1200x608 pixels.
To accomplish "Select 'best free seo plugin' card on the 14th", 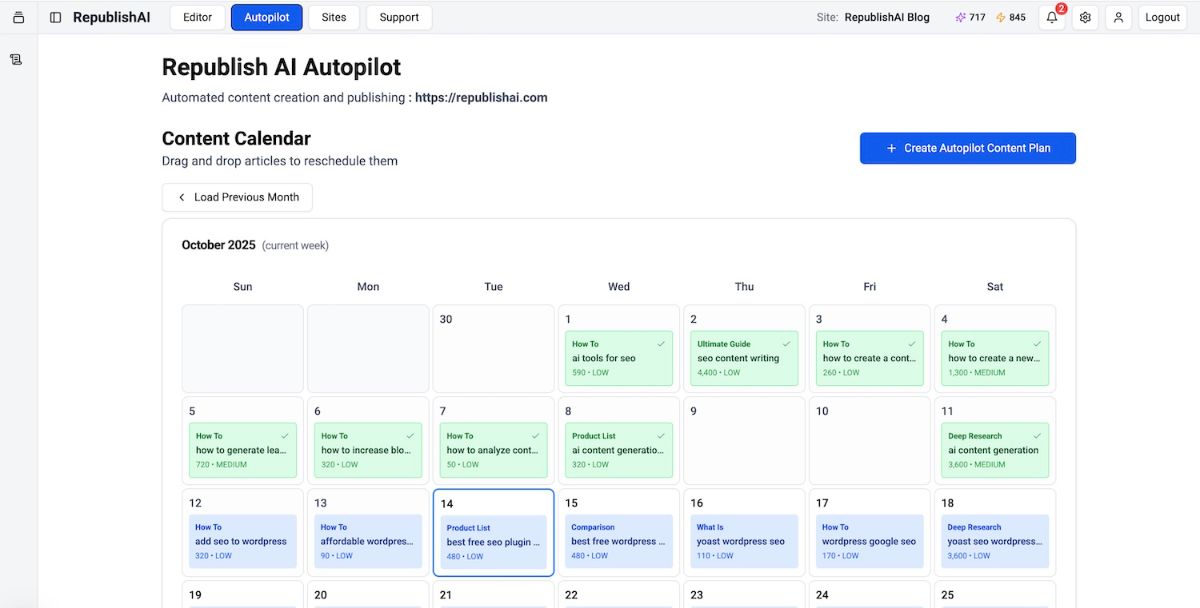I will click(x=493, y=542).
